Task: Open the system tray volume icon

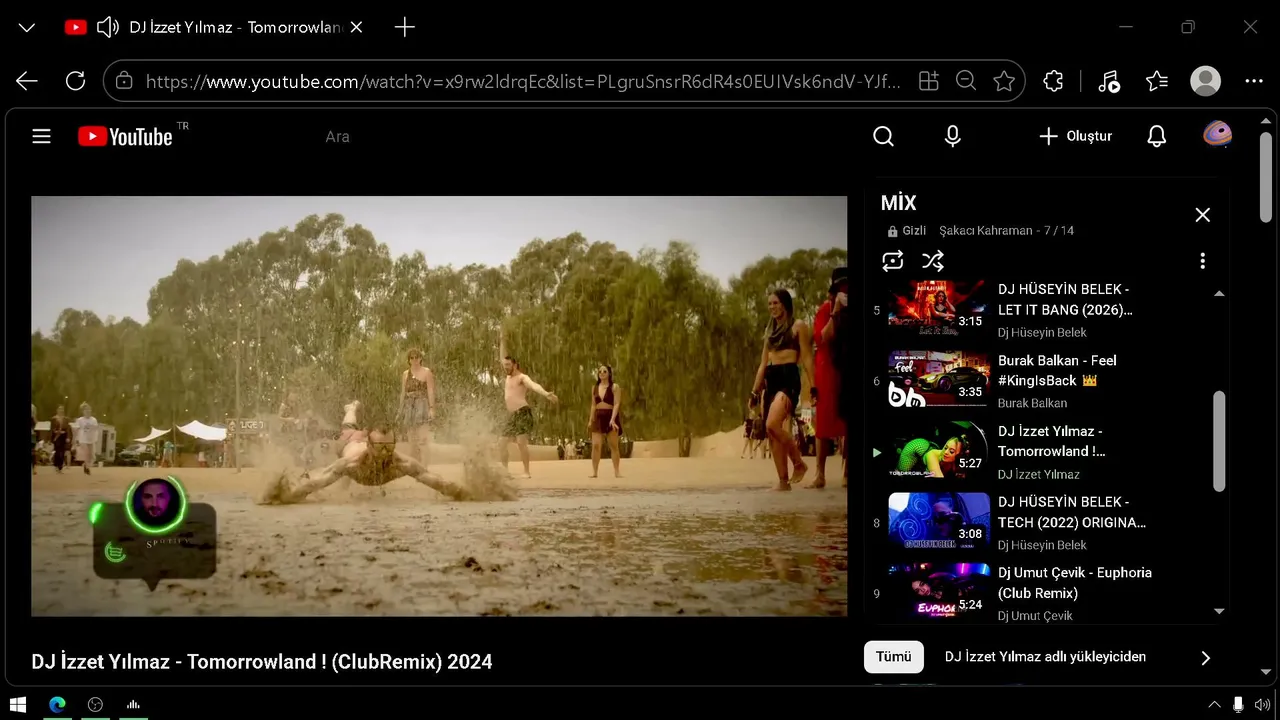Action: [1262, 704]
